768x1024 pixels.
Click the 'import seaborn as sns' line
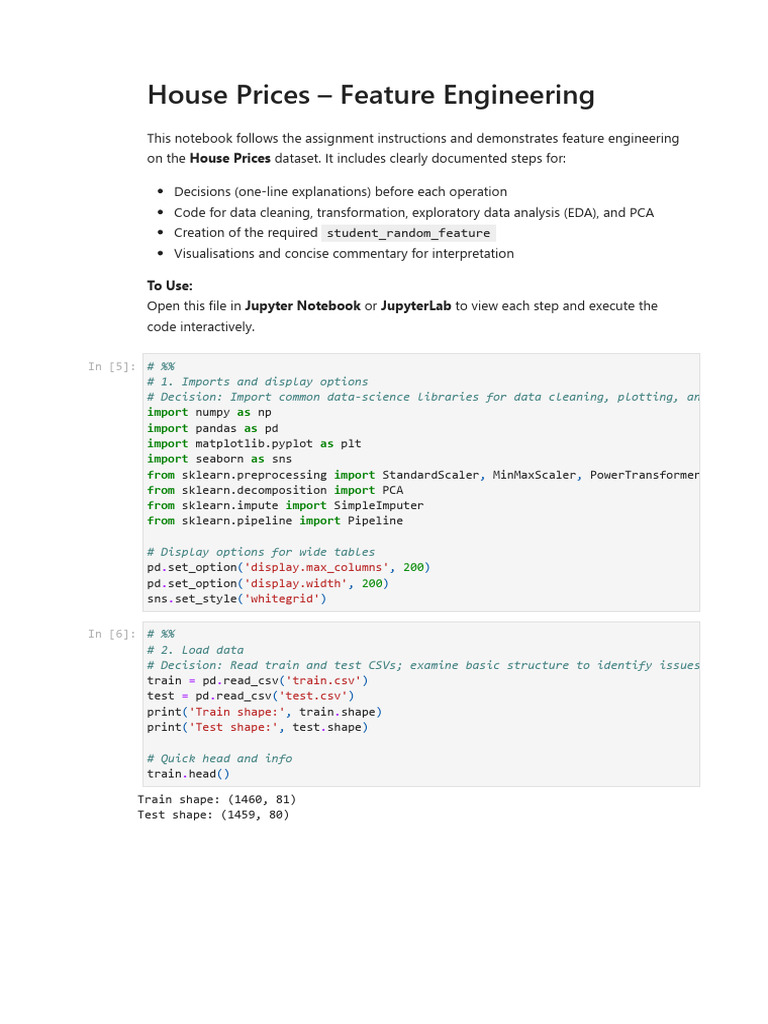pos(219,459)
